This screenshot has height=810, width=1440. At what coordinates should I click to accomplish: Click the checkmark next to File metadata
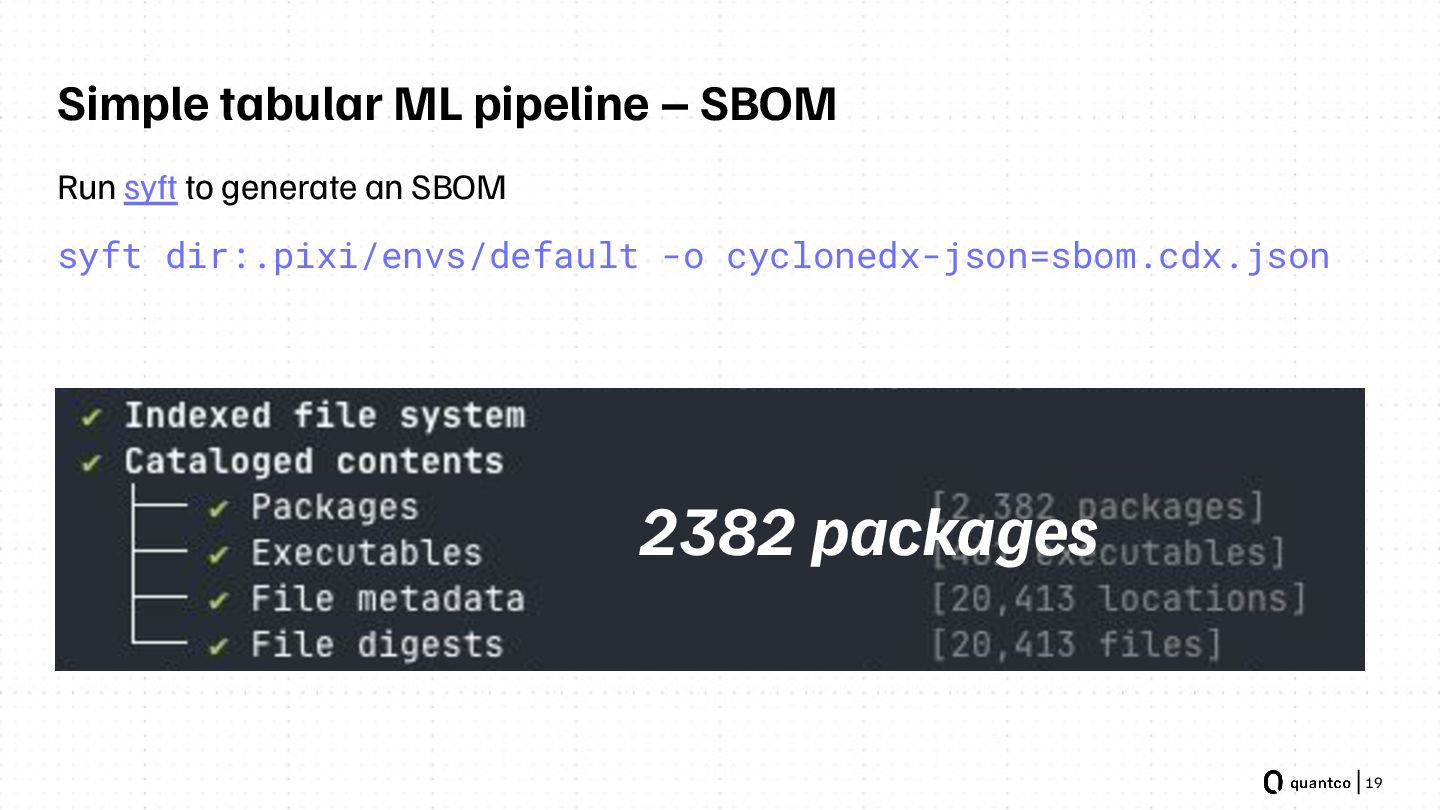point(218,601)
